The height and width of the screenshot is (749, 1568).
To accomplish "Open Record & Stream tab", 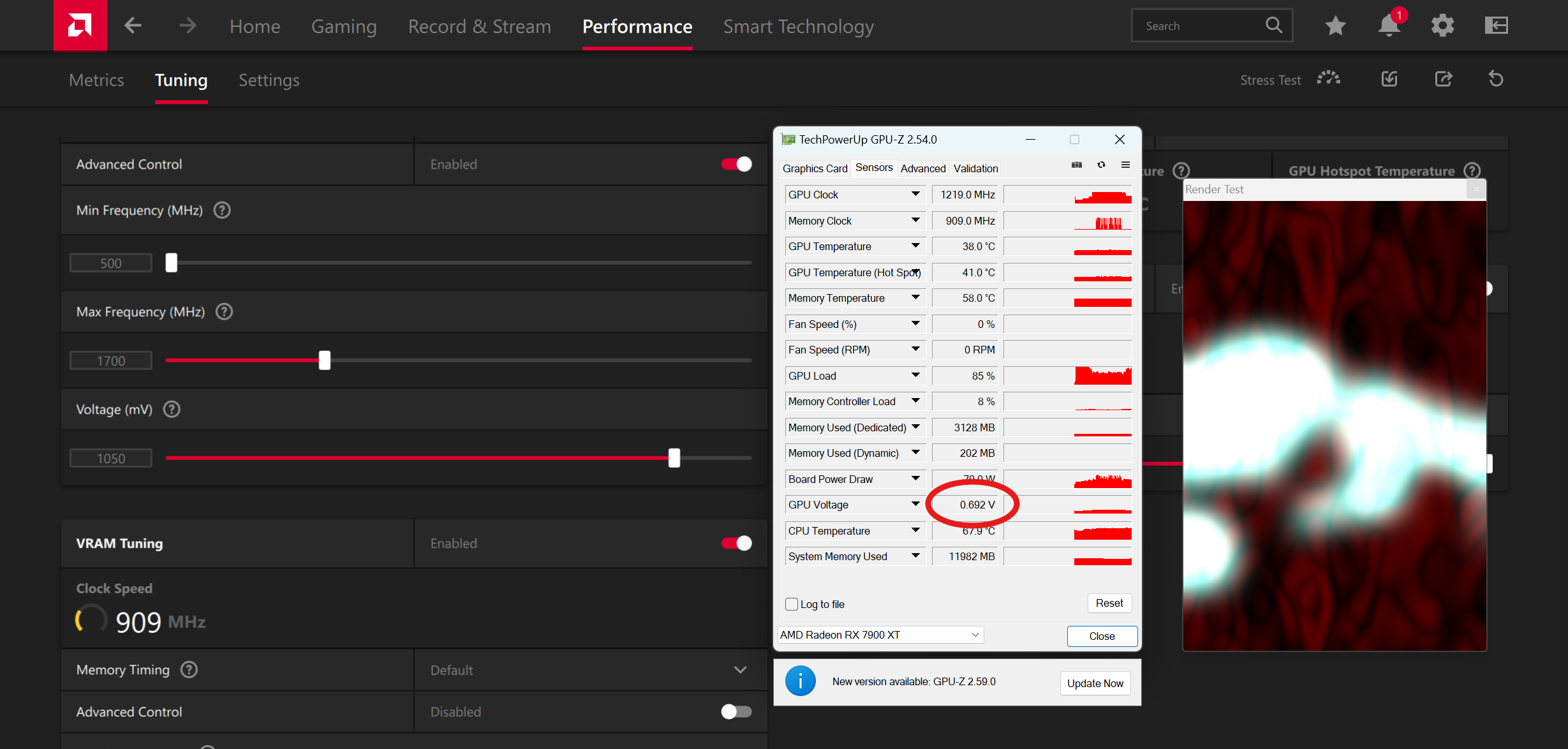I will [x=480, y=26].
